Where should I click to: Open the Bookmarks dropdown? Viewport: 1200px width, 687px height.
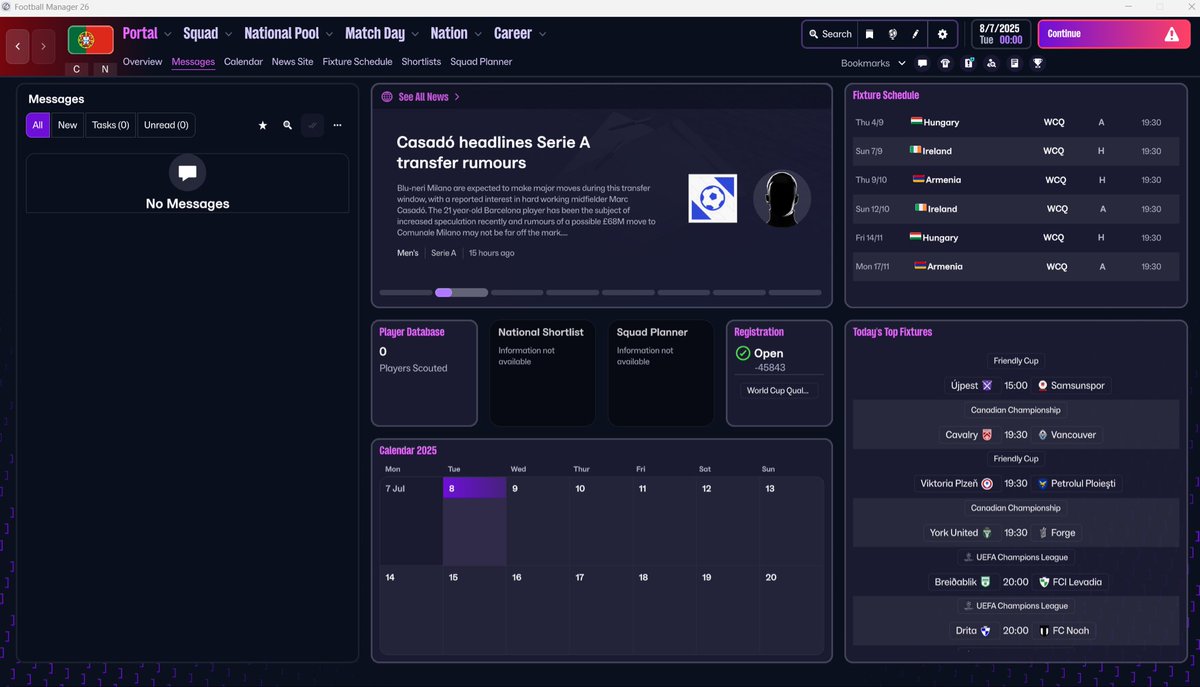(x=873, y=63)
